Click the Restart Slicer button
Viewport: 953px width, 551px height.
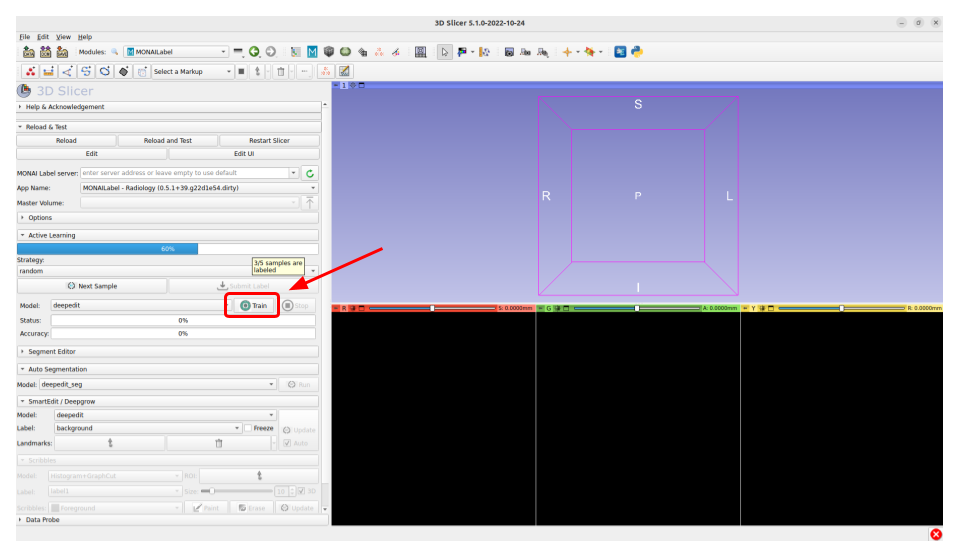click(x=269, y=141)
